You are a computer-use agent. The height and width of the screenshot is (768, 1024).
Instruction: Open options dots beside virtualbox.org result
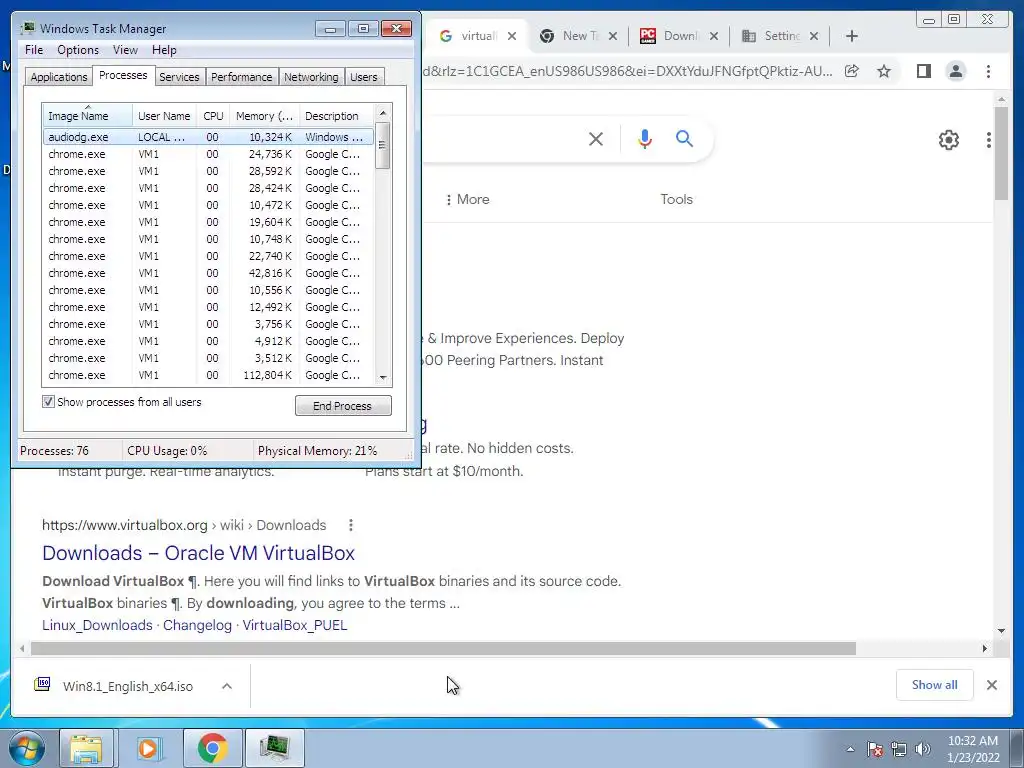tap(351, 525)
